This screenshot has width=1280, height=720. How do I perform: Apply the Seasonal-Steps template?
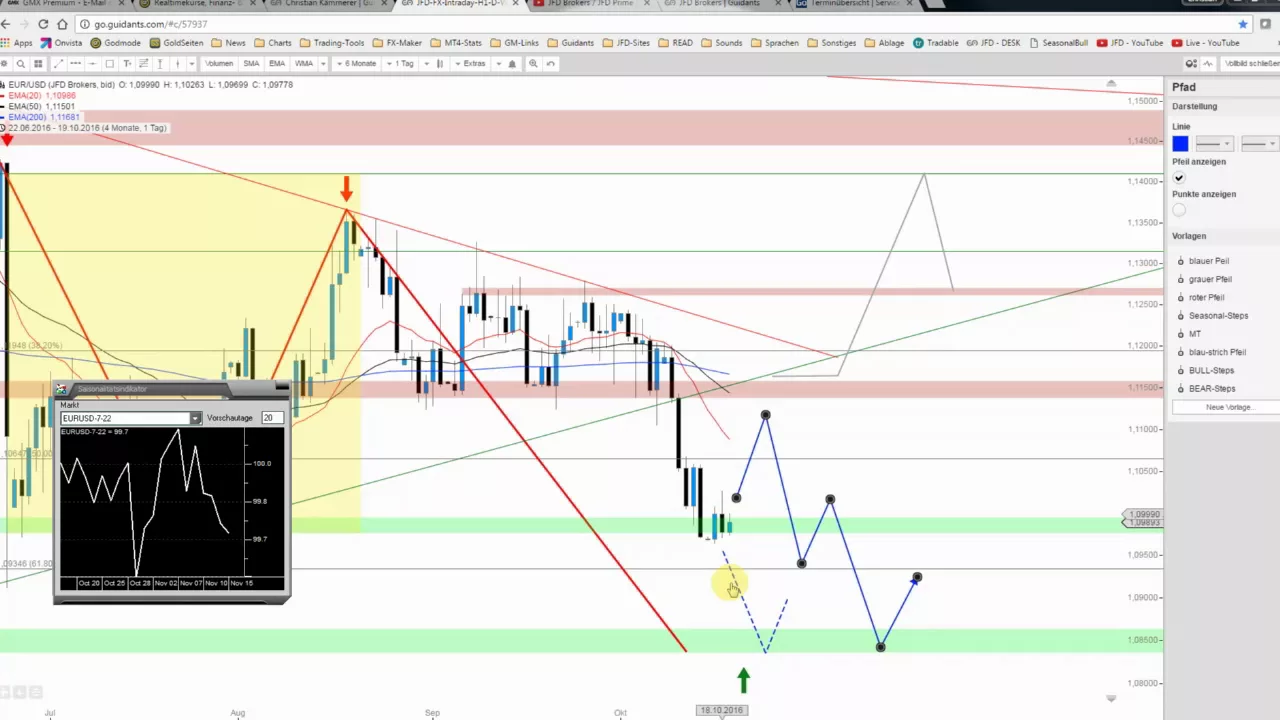[x=1218, y=315]
